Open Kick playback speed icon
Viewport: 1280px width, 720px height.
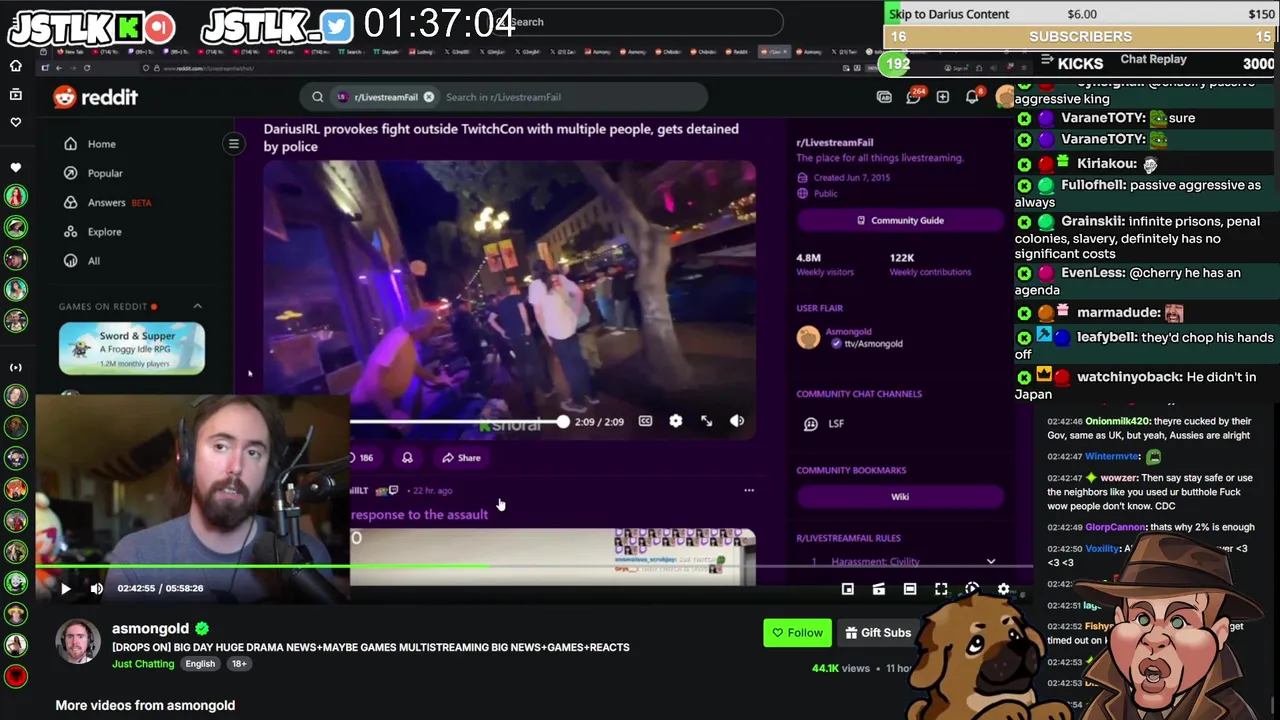point(972,589)
